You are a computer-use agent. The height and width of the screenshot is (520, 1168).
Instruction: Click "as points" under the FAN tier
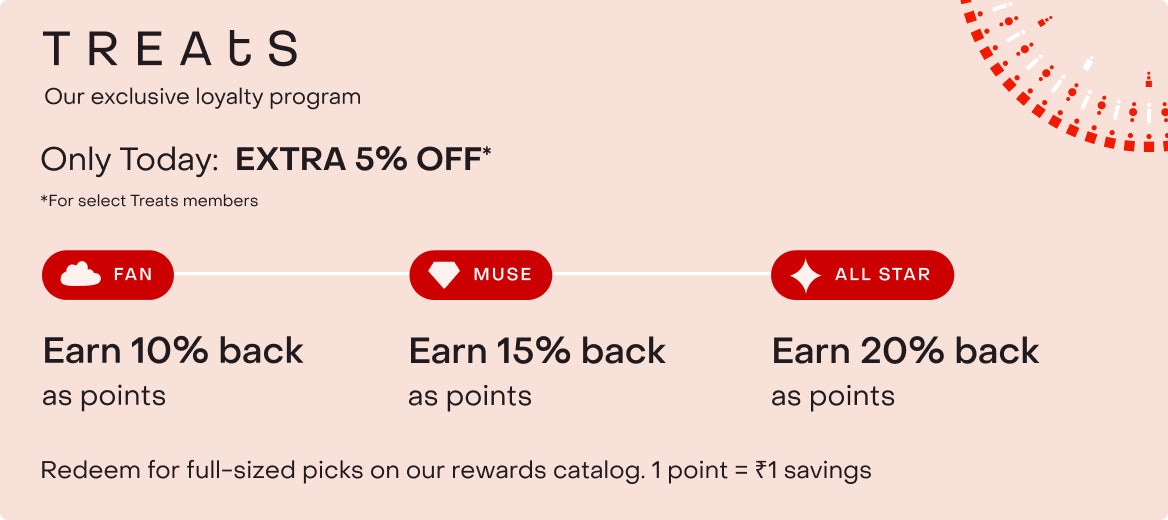(x=104, y=396)
